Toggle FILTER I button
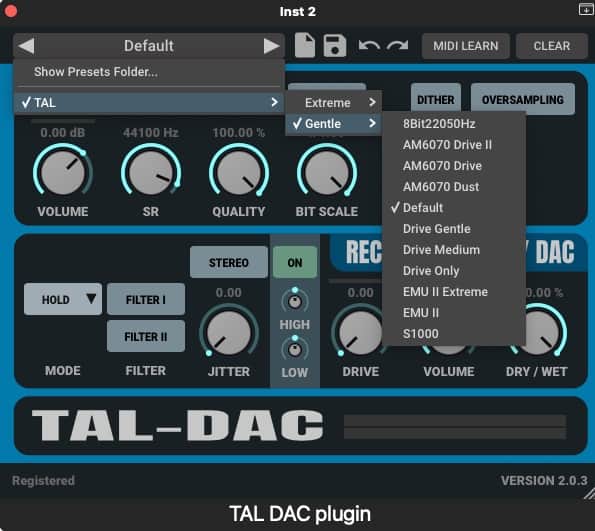595x531 pixels. [x=146, y=299]
